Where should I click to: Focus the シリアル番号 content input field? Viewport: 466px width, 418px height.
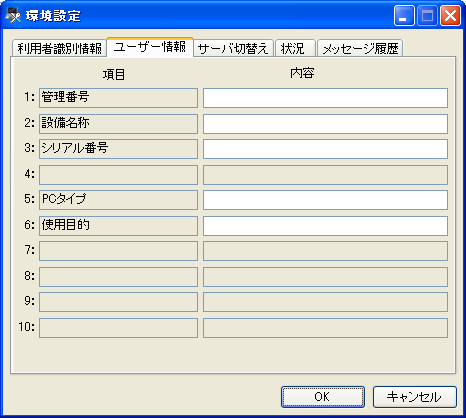click(x=325, y=149)
